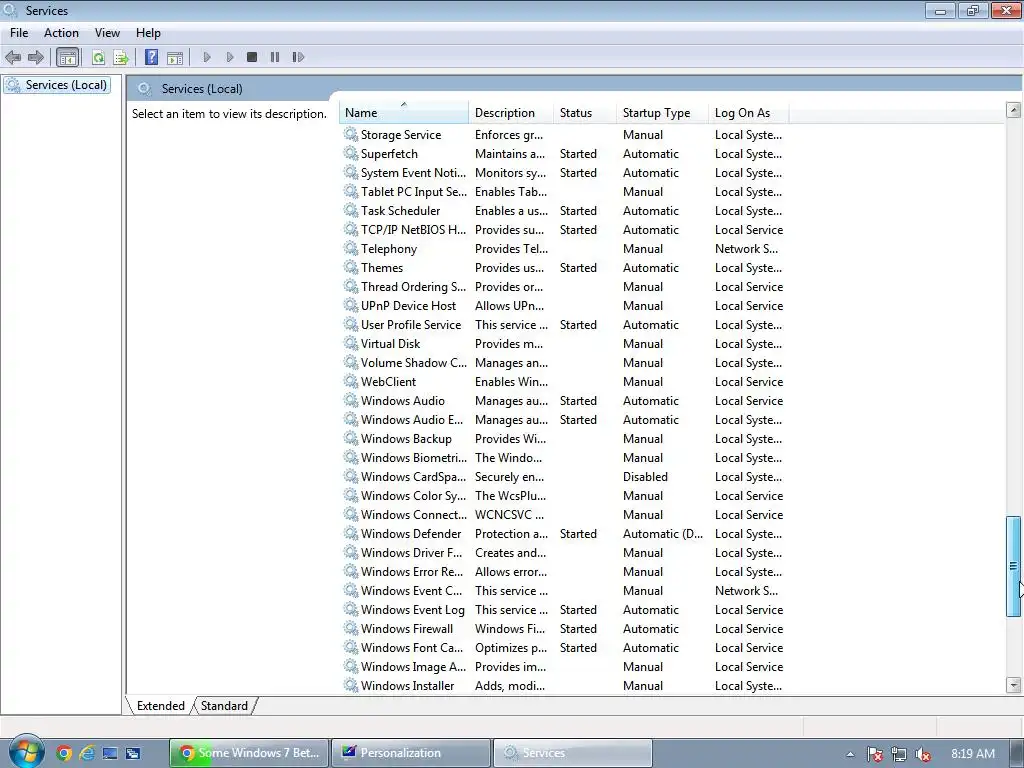Click the scrollbar down arrow
The width and height of the screenshot is (1024, 768).
[1014, 685]
